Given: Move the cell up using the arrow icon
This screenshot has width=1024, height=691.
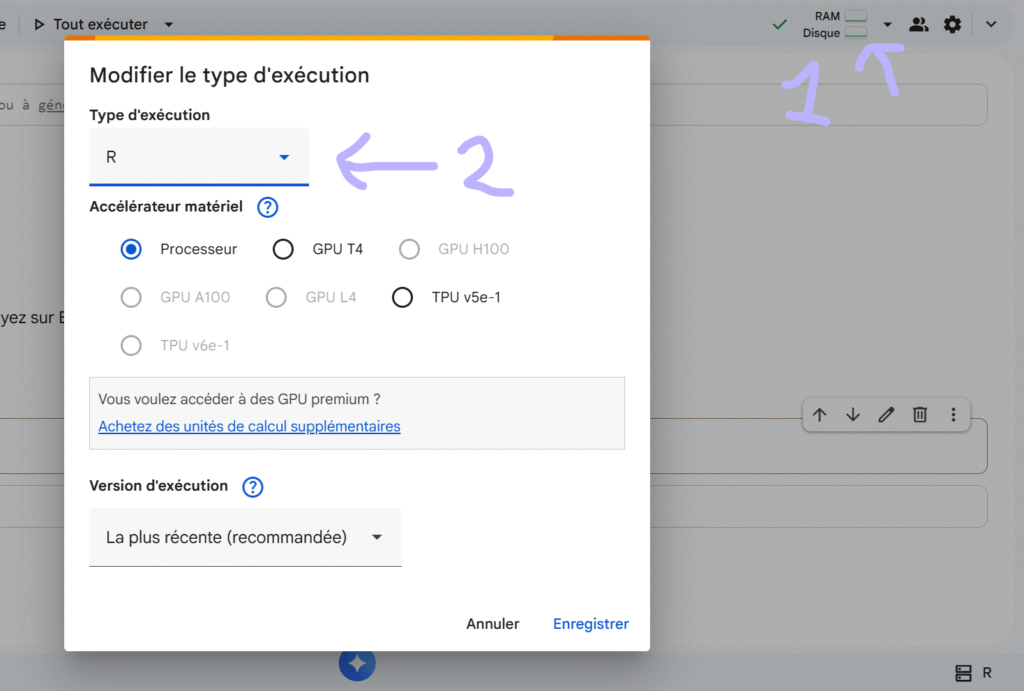Looking at the screenshot, I should pos(819,414).
